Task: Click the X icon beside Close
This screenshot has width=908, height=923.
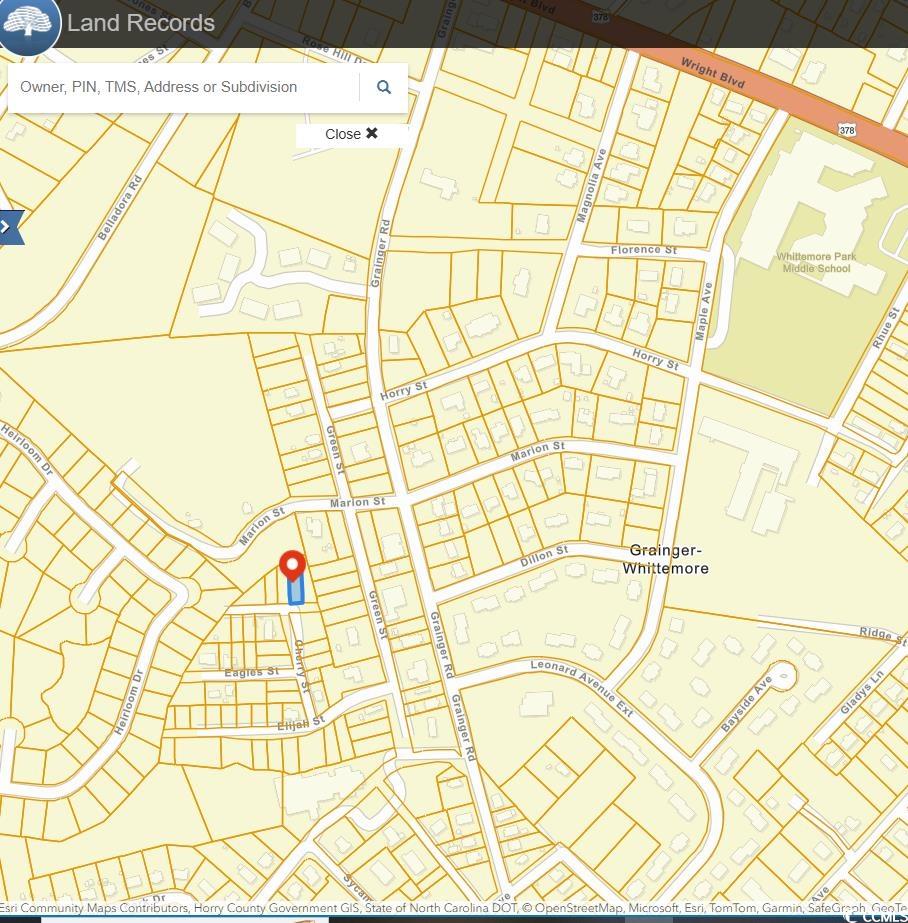Action: point(372,133)
